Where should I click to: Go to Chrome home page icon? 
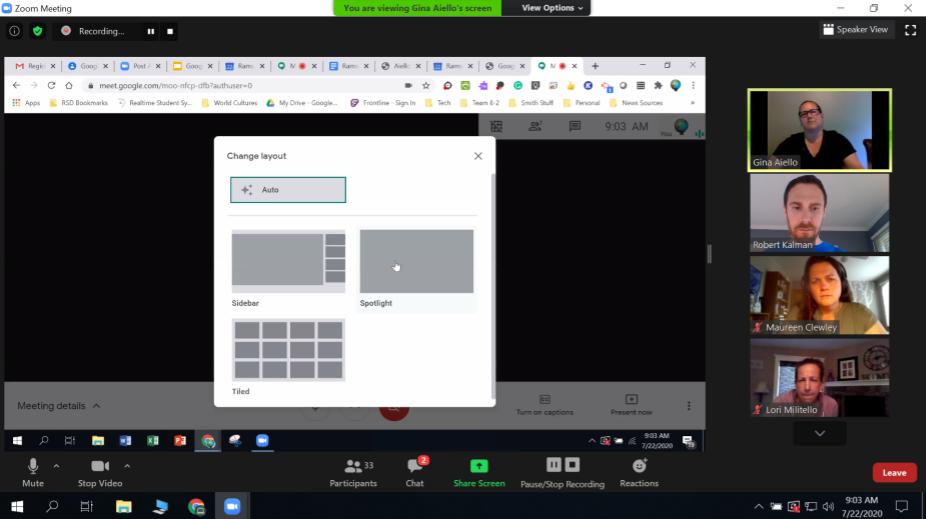69,86
